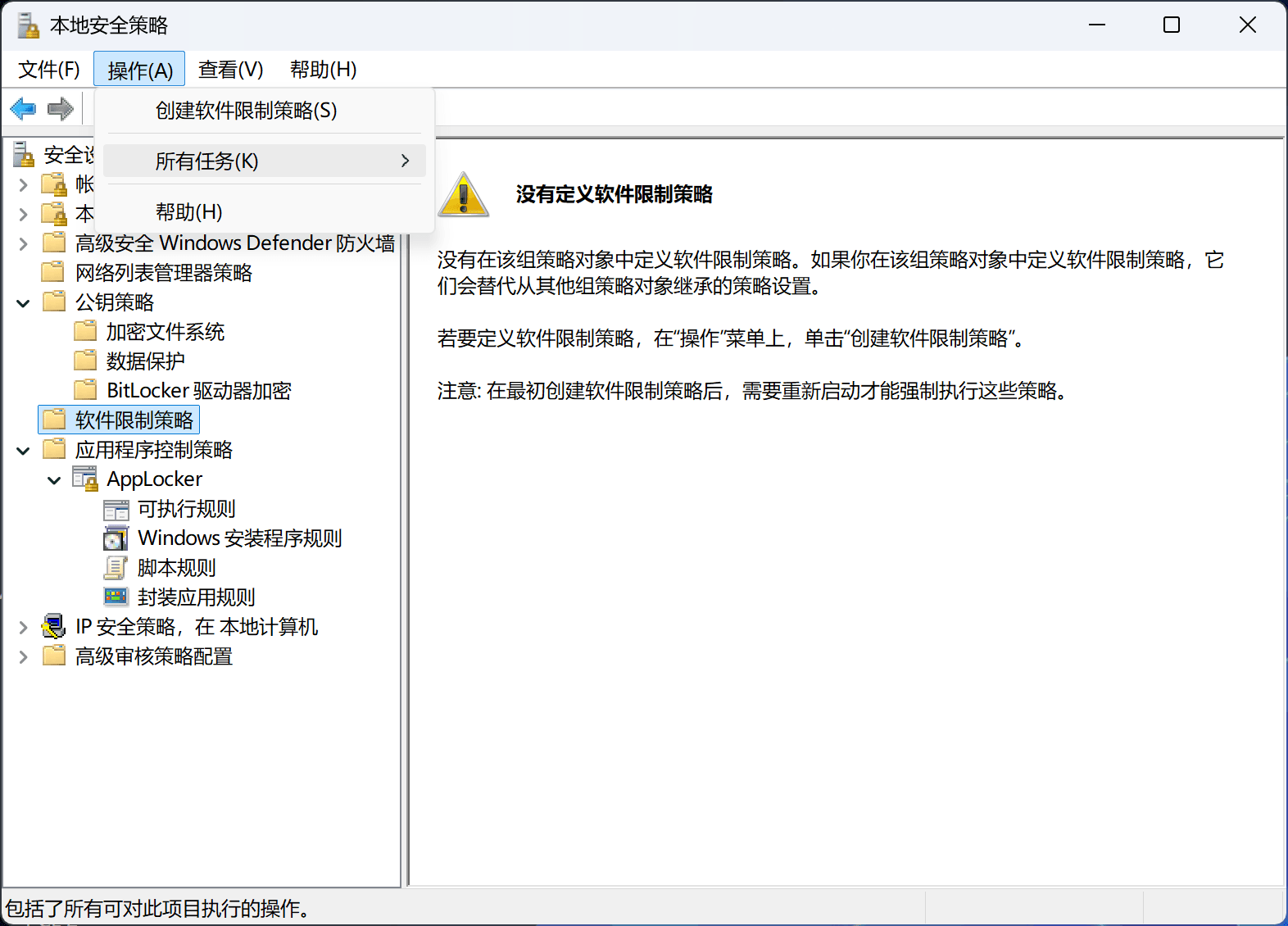Click the gray forward arrow toolbar icon
1288x926 pixels.
tap(61, 108)
